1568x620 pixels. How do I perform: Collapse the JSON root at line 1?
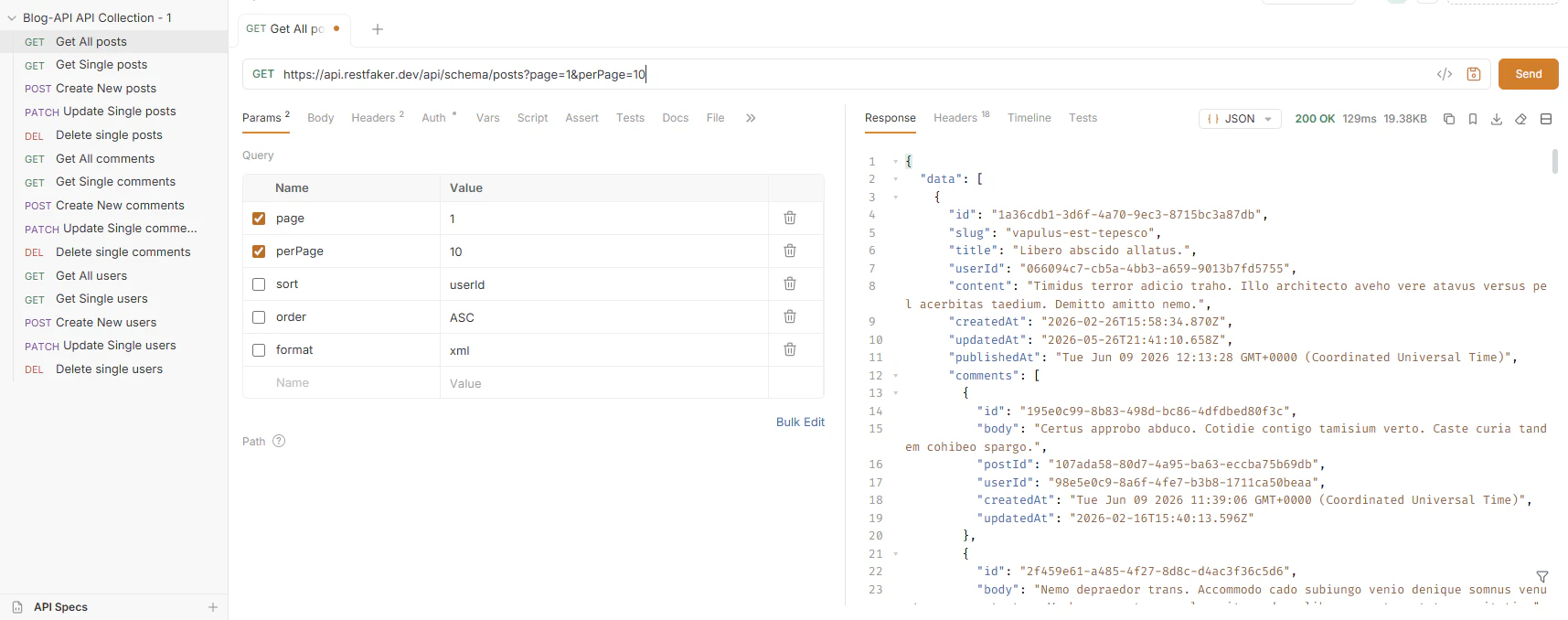[895, 162]
